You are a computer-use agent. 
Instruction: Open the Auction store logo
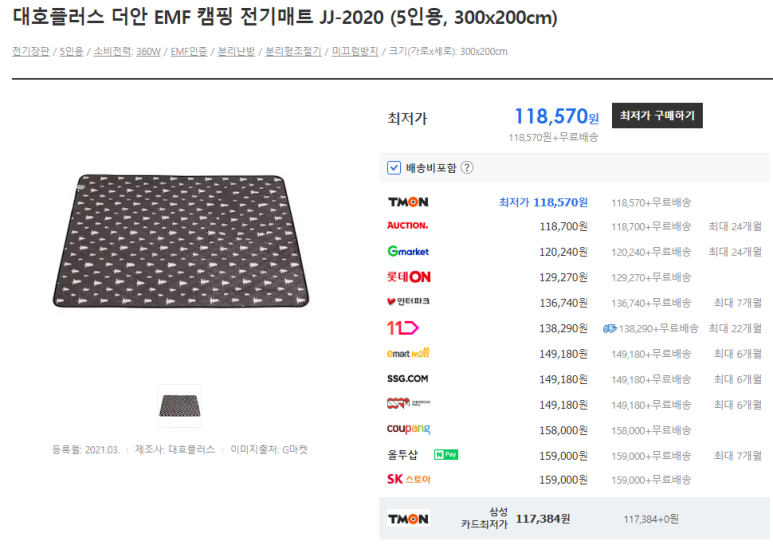[x=408, y=226]
